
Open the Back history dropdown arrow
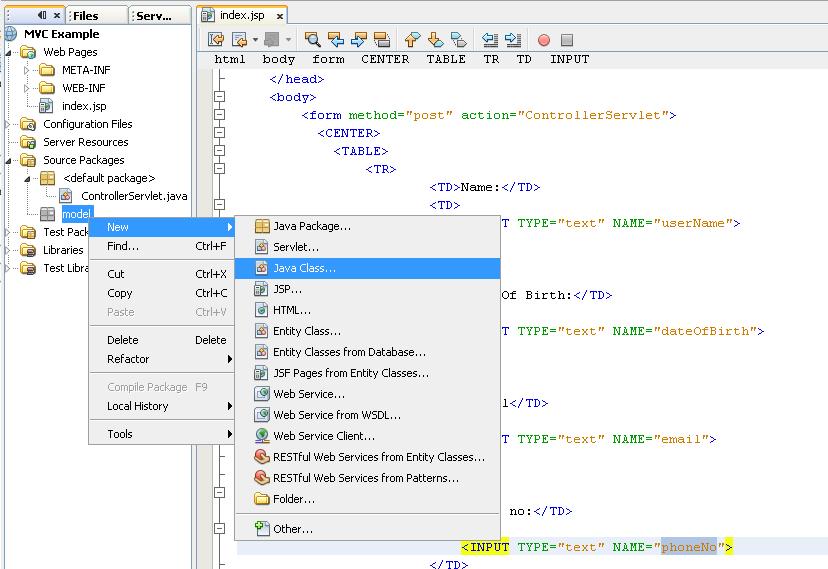click(255, 40)
